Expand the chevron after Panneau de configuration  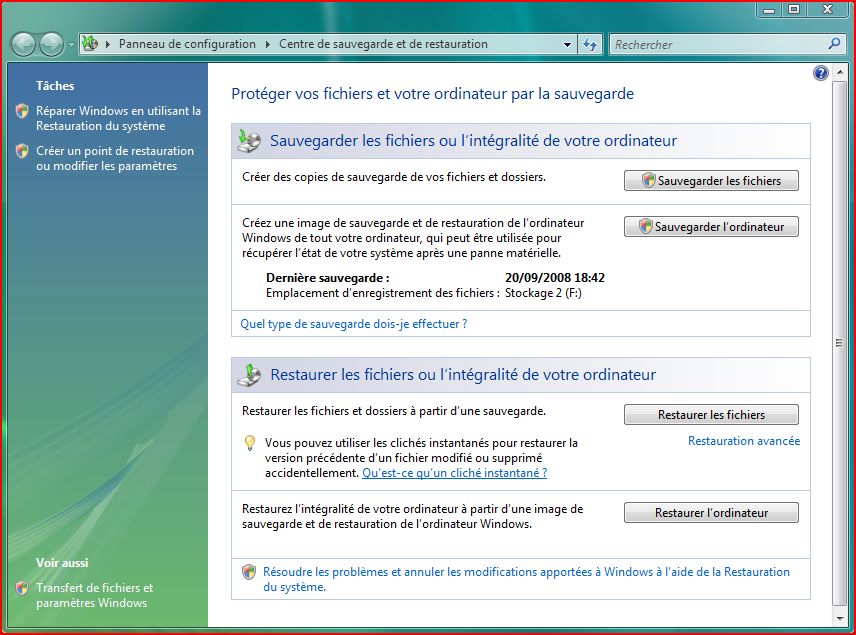[267, 45]
